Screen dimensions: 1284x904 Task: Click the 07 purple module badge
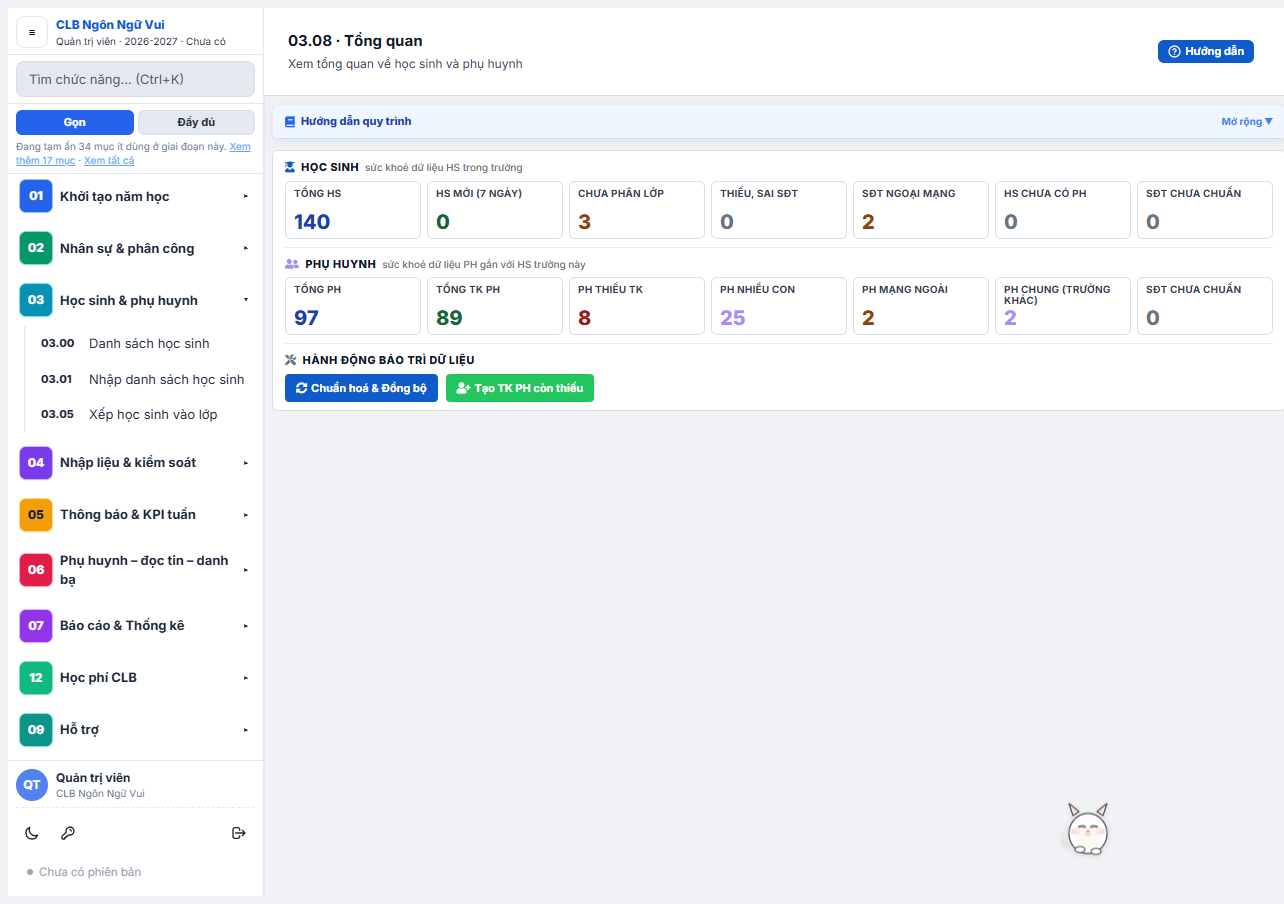coord(36,625)
